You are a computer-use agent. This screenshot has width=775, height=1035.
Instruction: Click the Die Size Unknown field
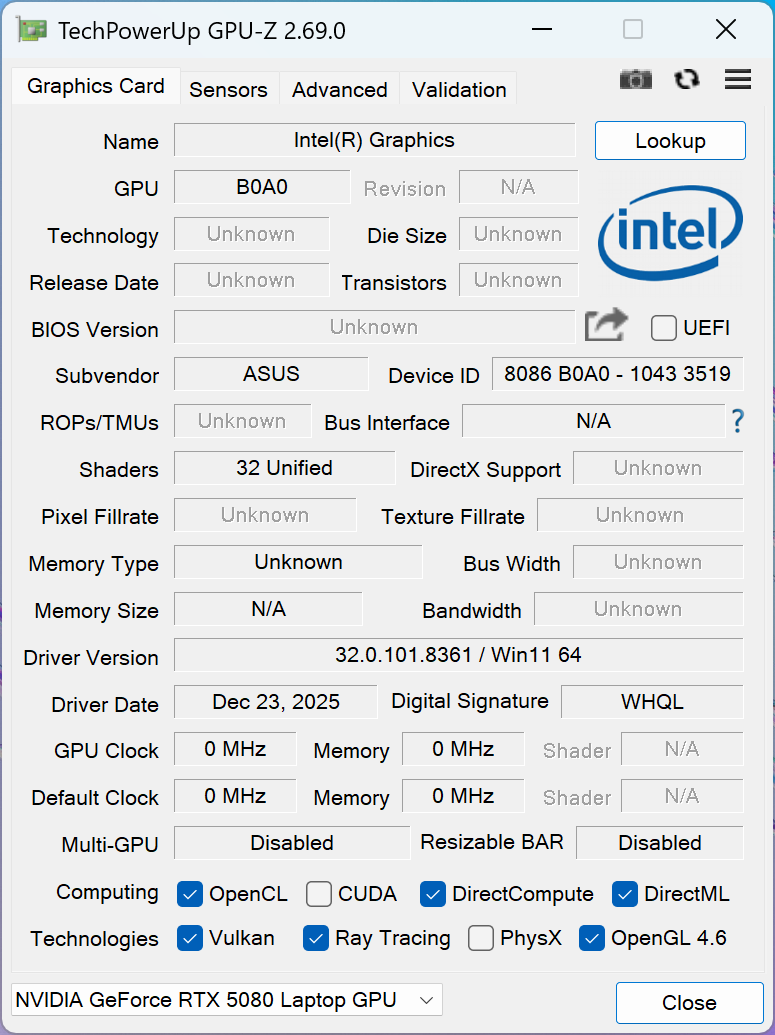(518, 234)
